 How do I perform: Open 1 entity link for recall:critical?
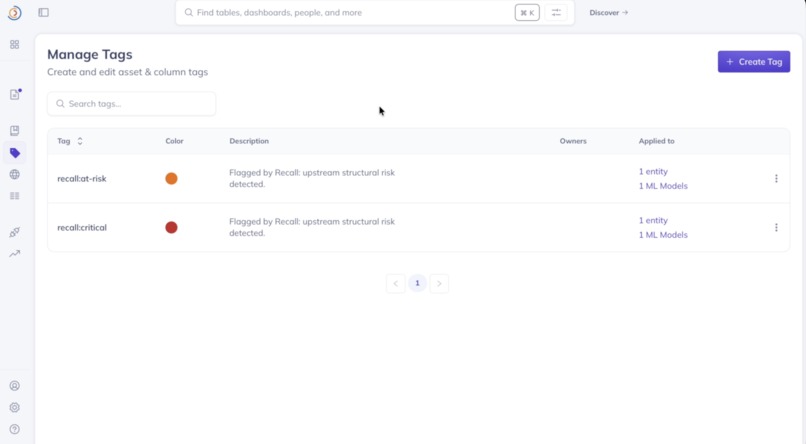point(653,220)
